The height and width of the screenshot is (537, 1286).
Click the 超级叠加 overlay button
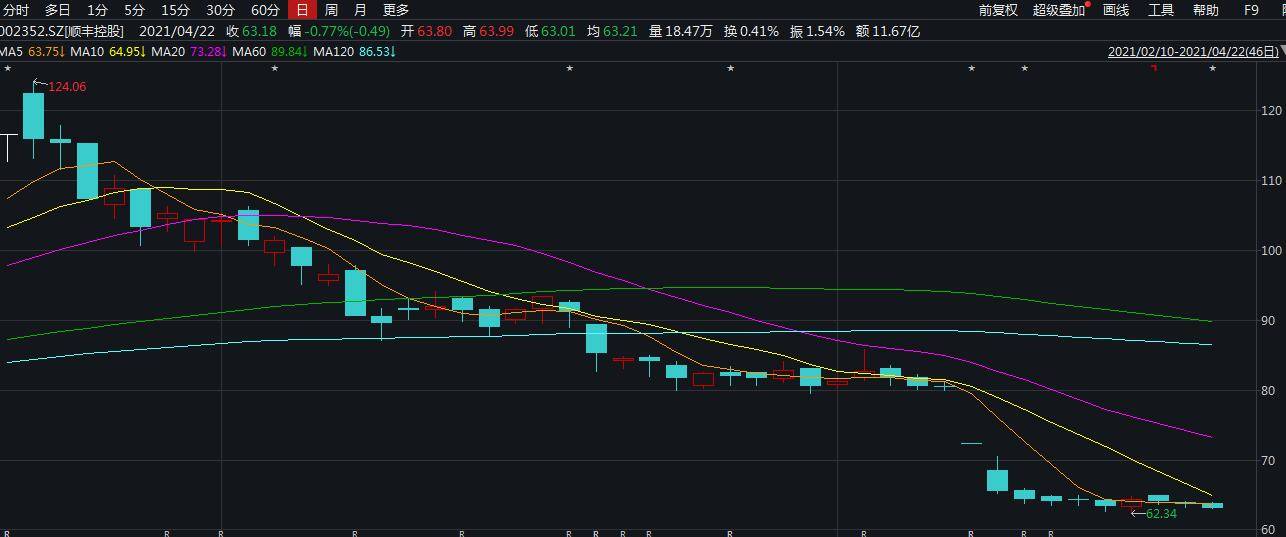tap(1060, 10)
